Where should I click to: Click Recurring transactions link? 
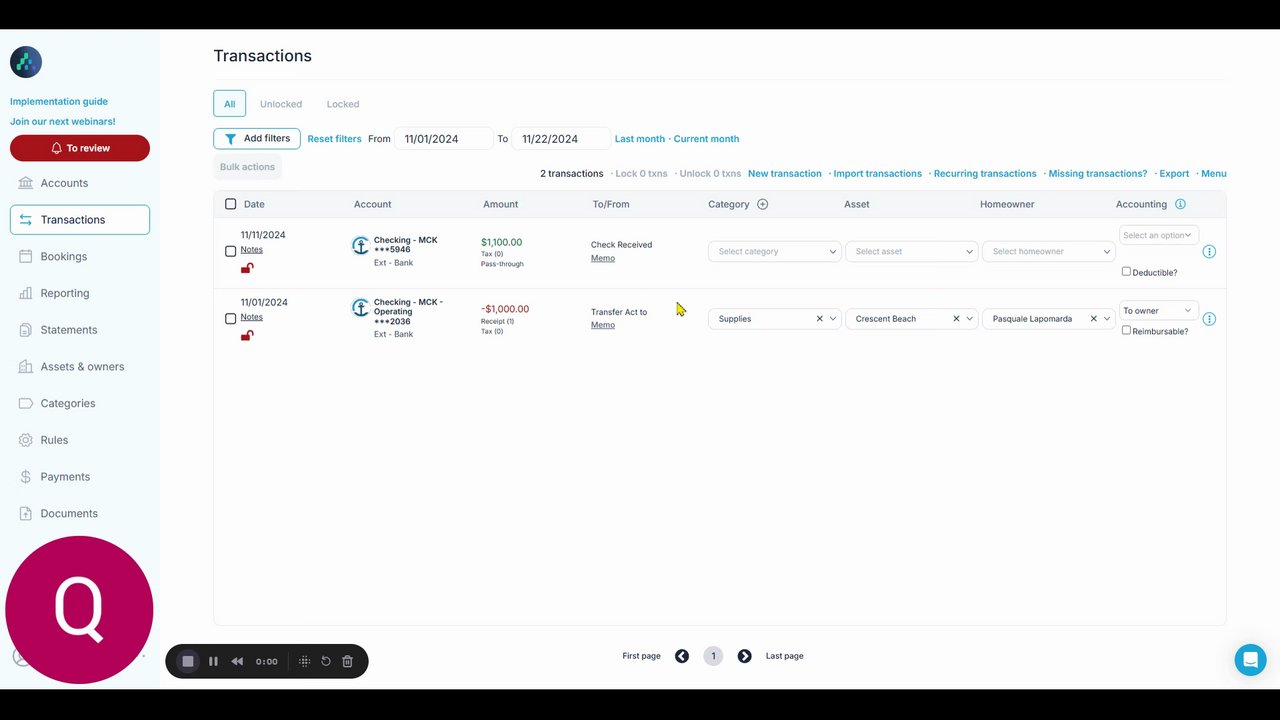tap(985, 174)
